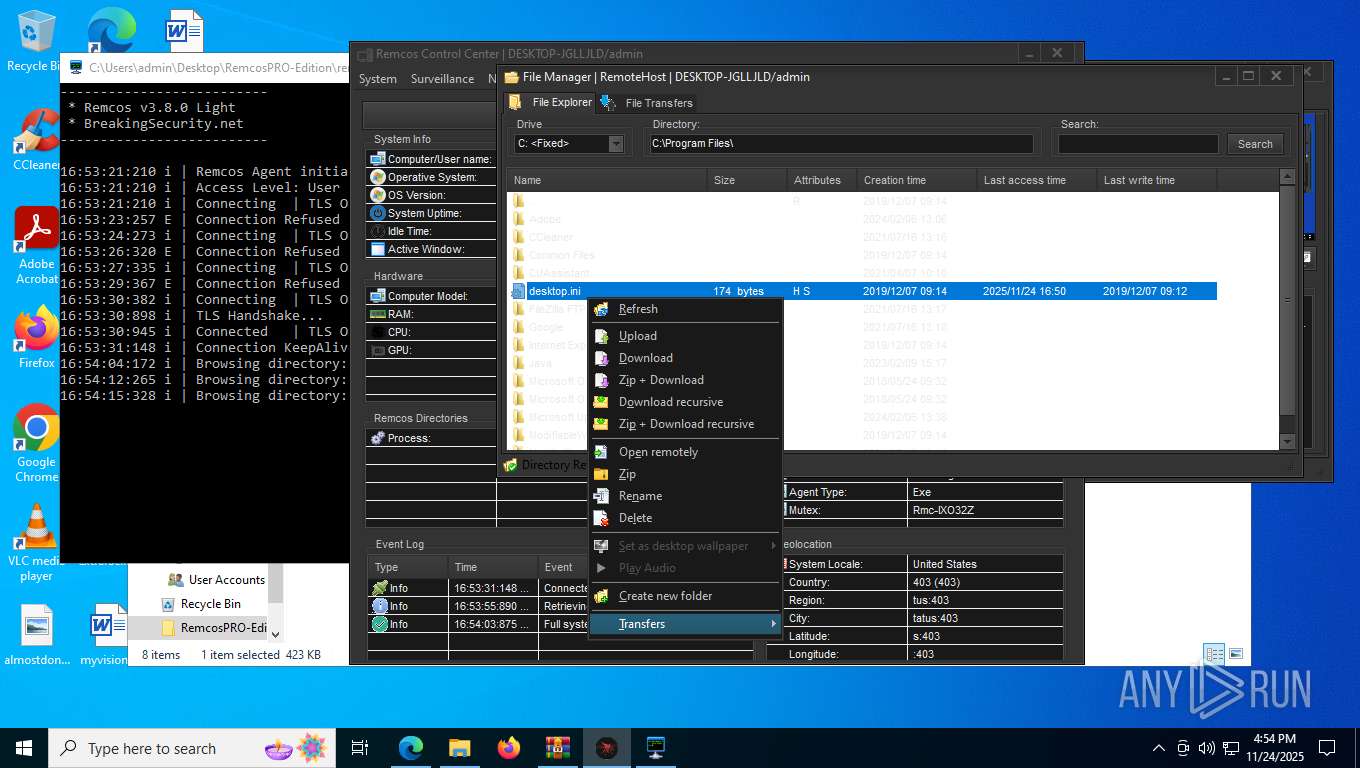Click the desktop.ini file icon
Screen dimensions: 1360x768
[518, 291]
